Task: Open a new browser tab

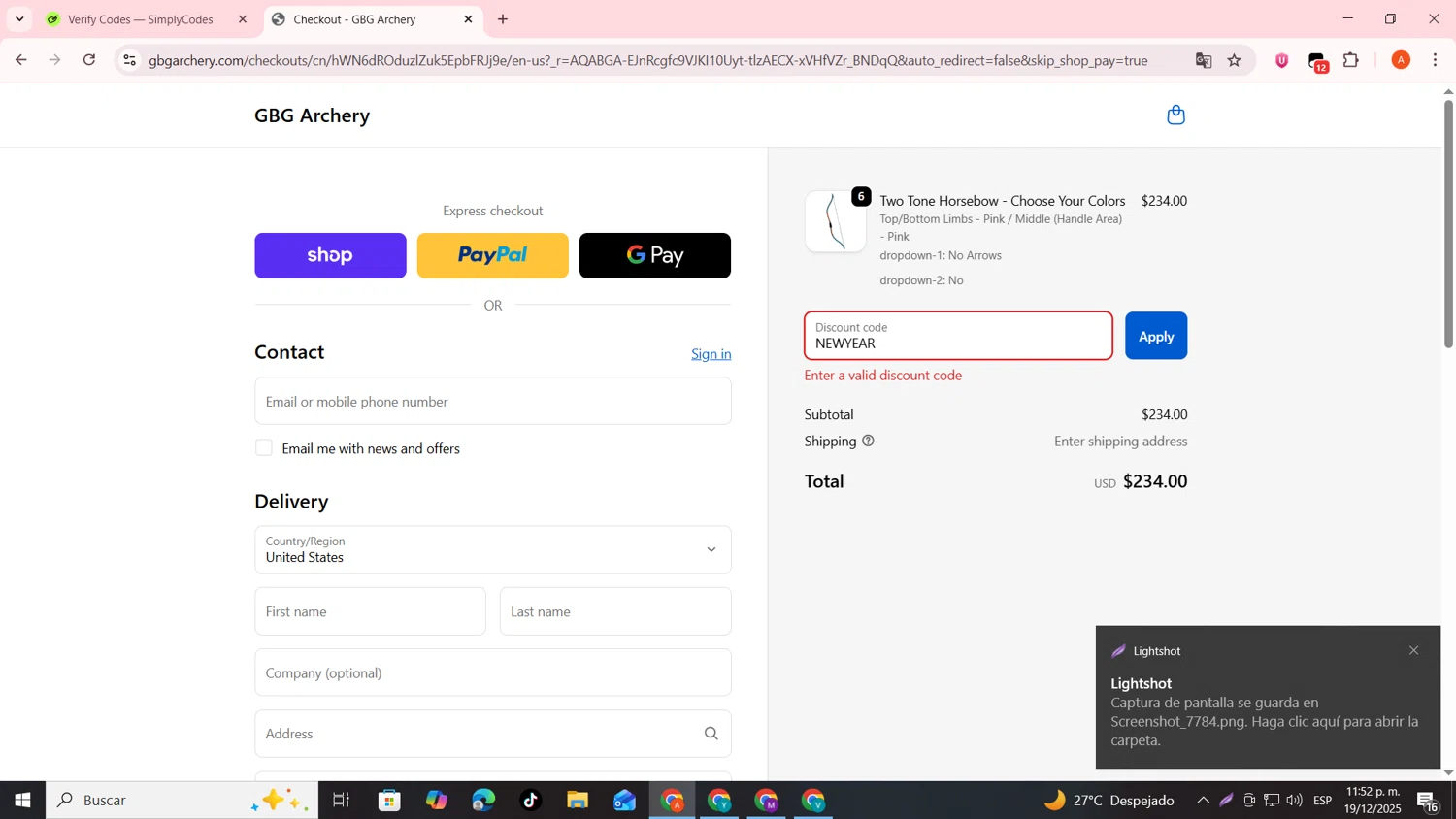Action: click(503, 19)
